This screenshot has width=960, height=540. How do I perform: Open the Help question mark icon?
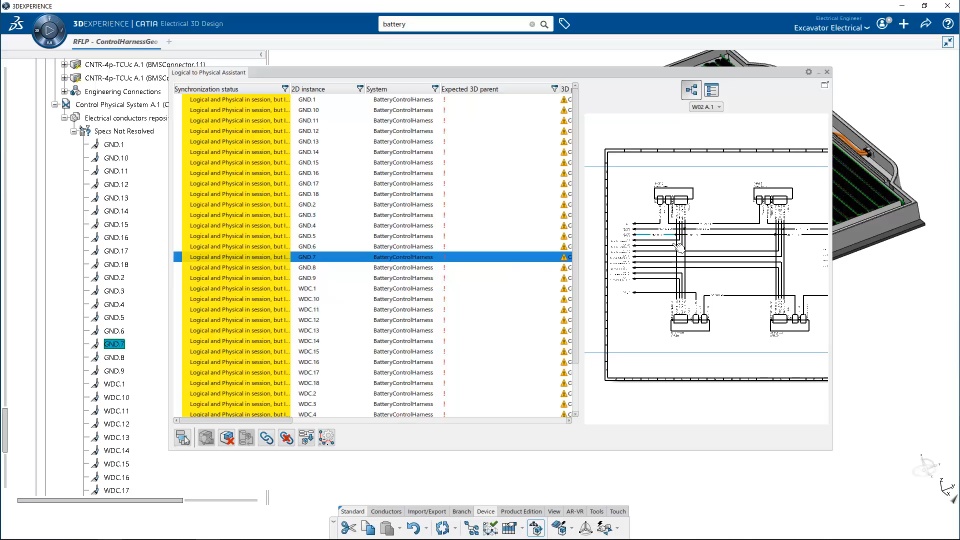(948, 24)
